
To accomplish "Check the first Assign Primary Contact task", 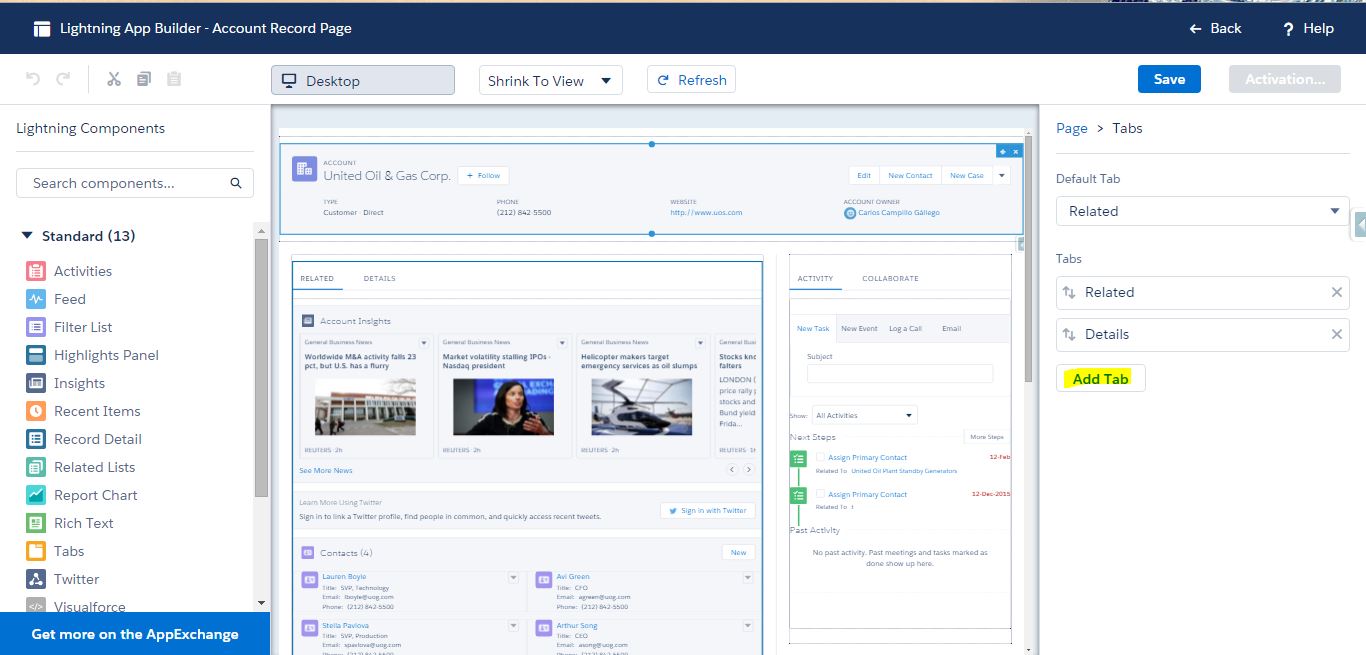I will click(820, 457).
